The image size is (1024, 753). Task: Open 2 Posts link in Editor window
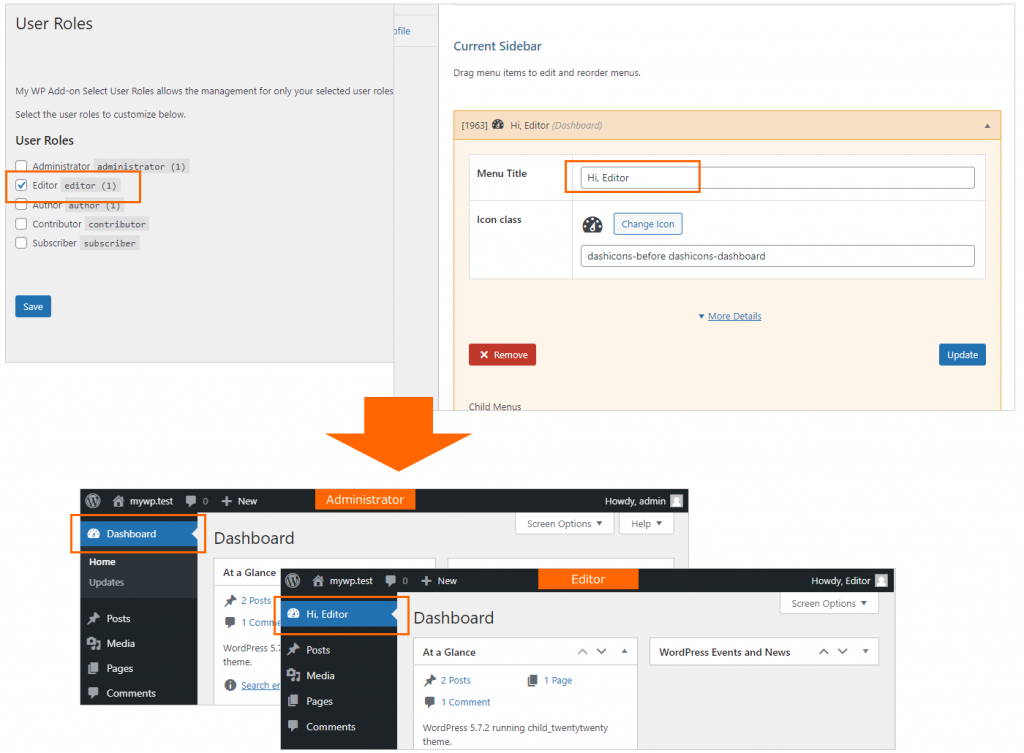456,681
